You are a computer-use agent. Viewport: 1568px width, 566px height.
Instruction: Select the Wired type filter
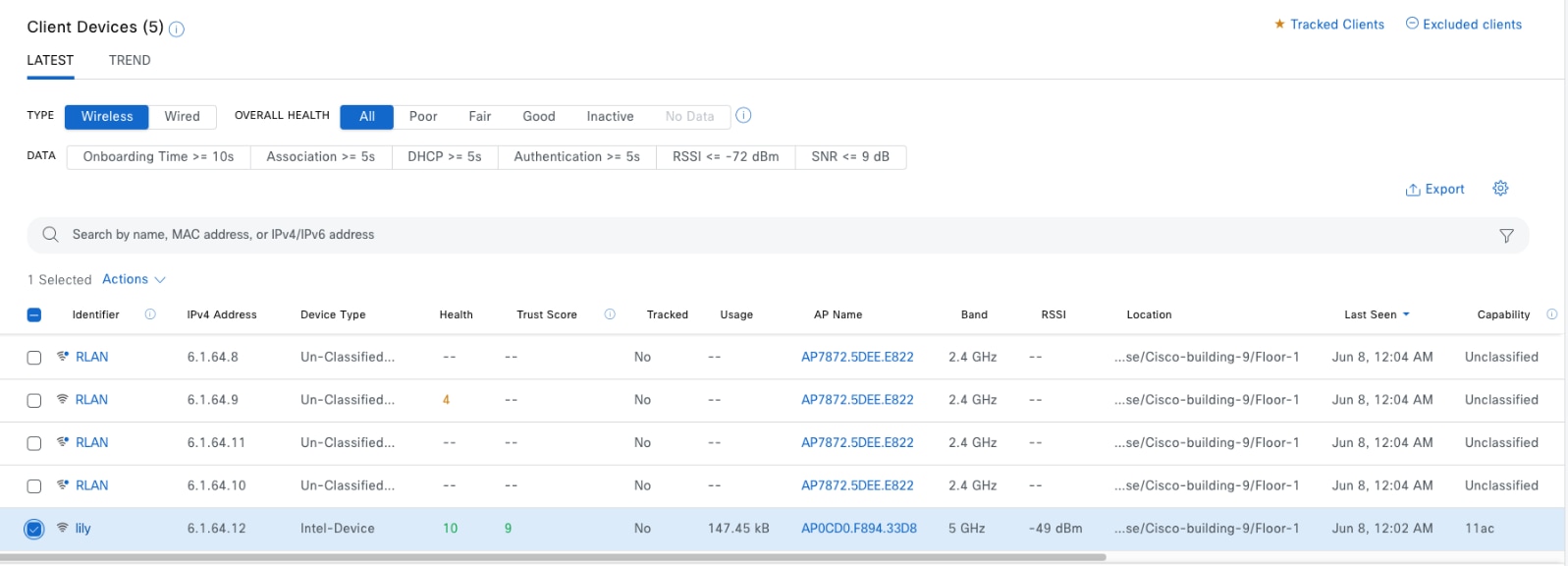point(182,117)
